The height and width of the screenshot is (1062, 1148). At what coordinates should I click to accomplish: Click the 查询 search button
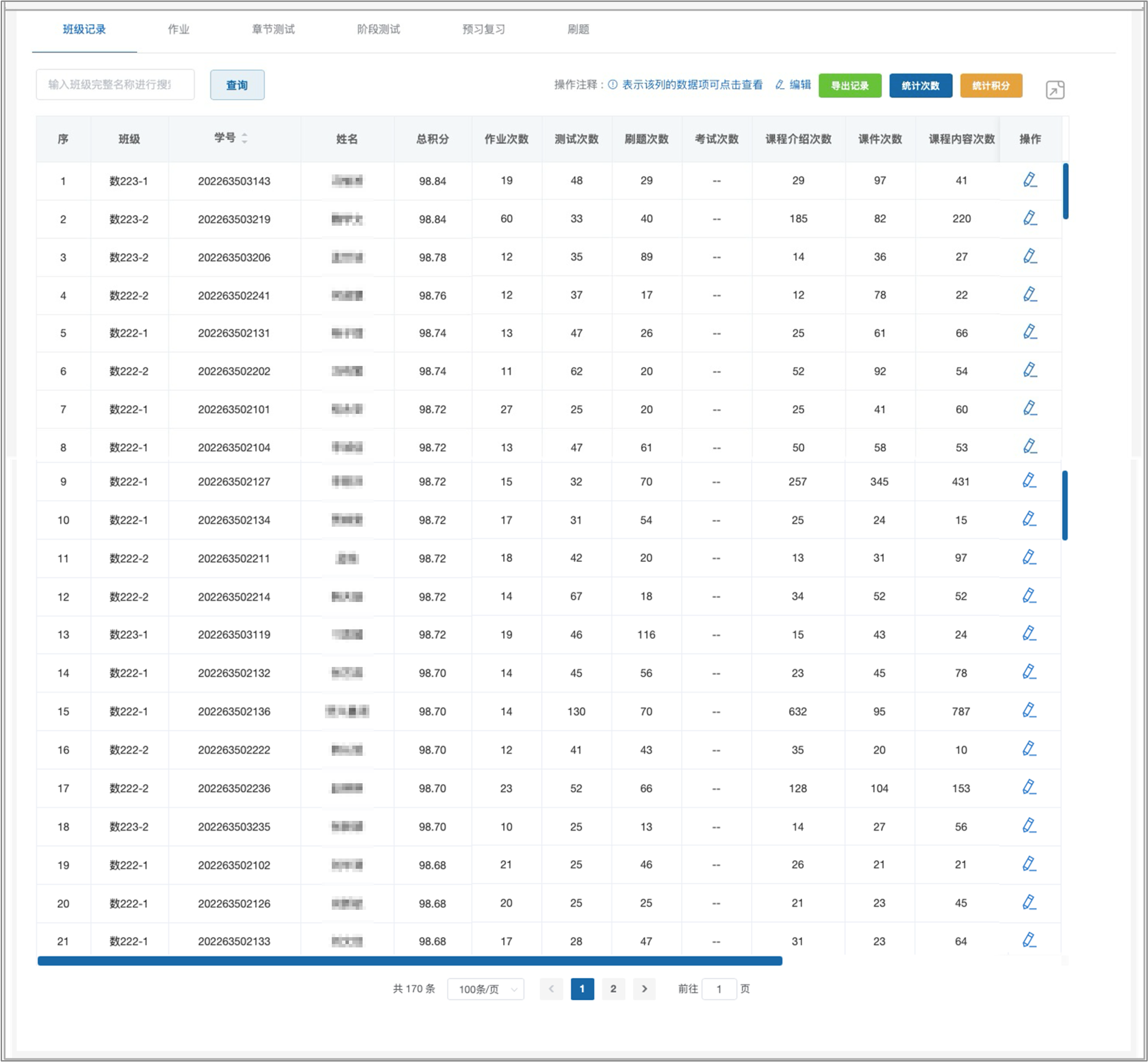pyautogui.click(x=237, y=85)
